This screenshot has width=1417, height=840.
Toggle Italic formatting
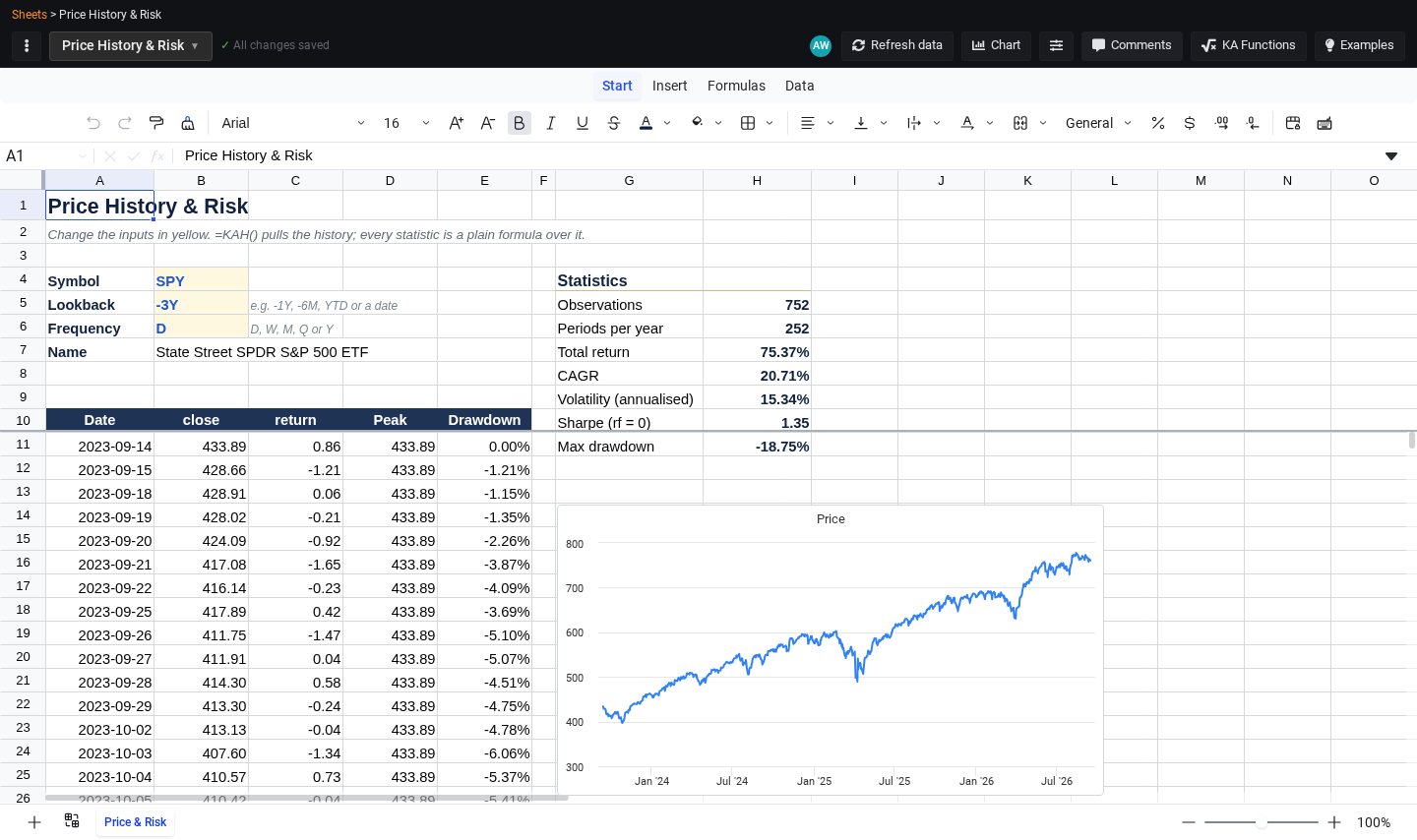coord(550,123)
